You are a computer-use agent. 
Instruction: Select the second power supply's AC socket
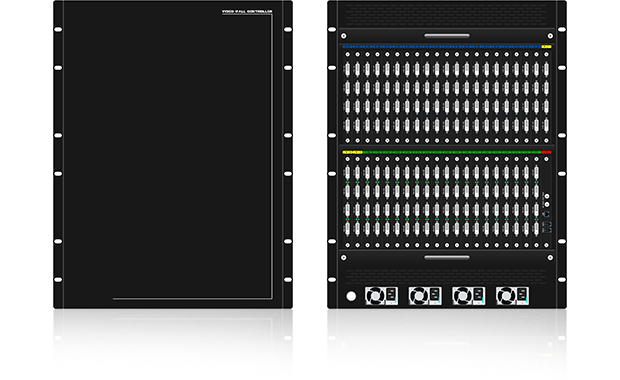(x=434, y=295)
